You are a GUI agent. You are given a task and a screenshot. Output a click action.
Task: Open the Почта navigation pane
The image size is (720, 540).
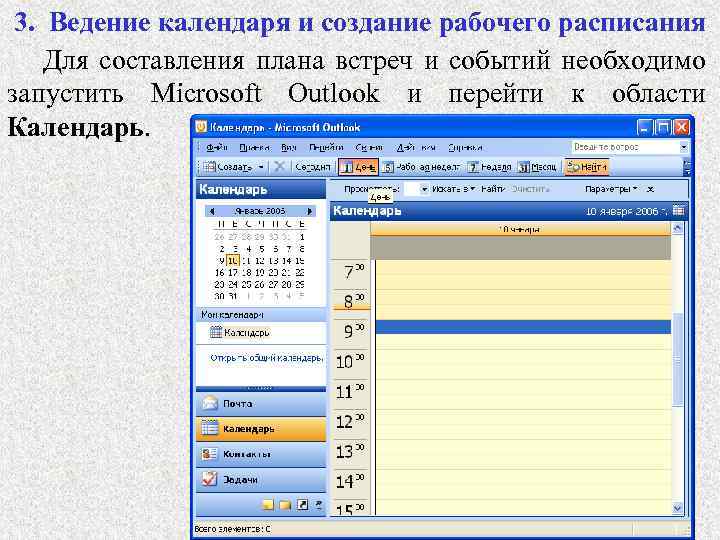(x=261, y=404)
